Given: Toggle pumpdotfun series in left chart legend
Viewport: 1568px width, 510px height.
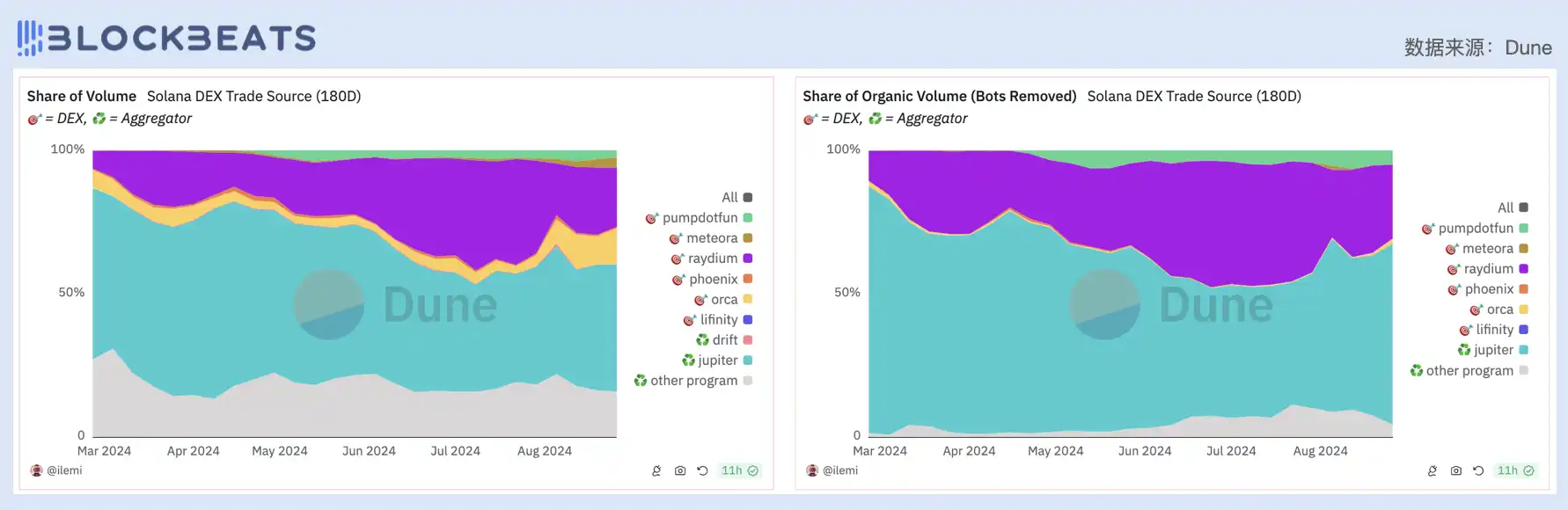Looking at the screenshot, I should 700,218.
